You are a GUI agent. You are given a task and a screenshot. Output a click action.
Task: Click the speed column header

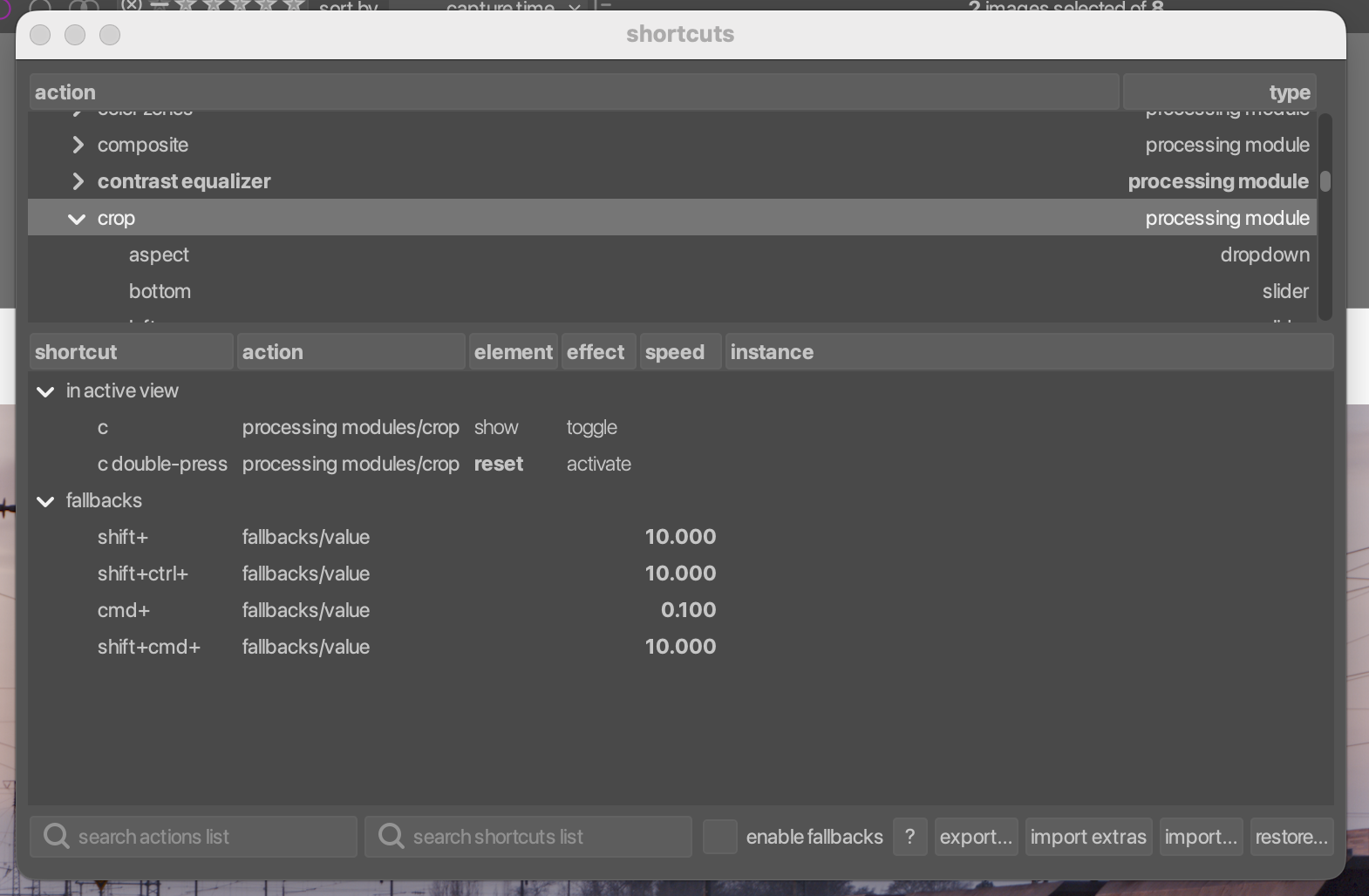(x=679, y=352)
